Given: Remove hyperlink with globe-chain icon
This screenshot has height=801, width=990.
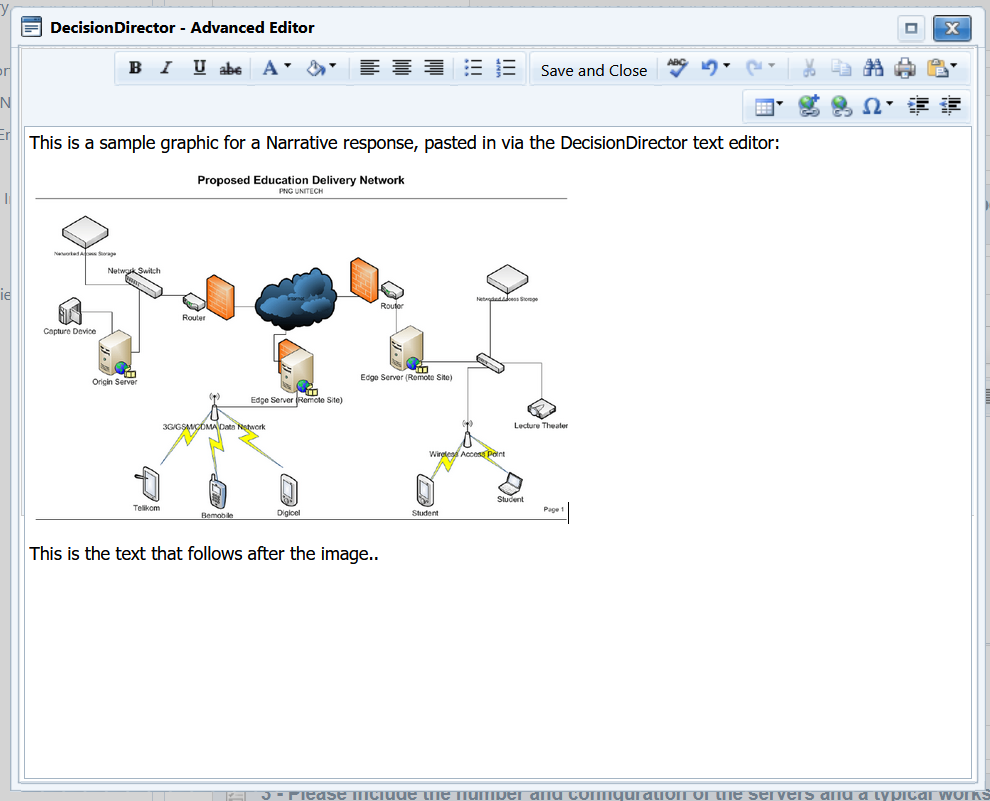Looking at the screenshot, I should coord(841,106).
